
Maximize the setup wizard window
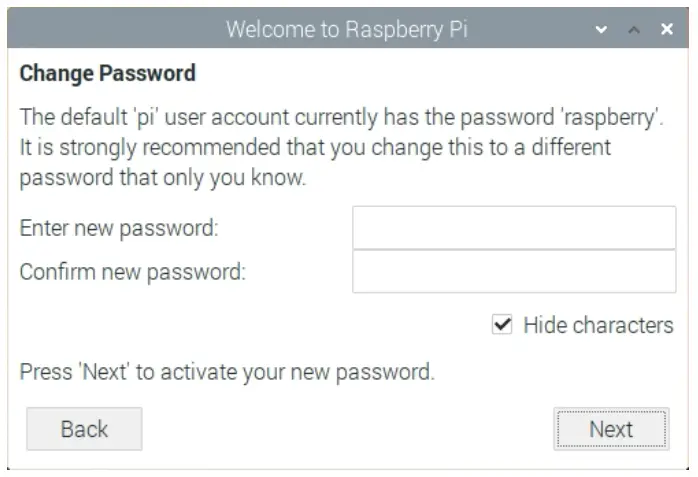pos(633,30)
